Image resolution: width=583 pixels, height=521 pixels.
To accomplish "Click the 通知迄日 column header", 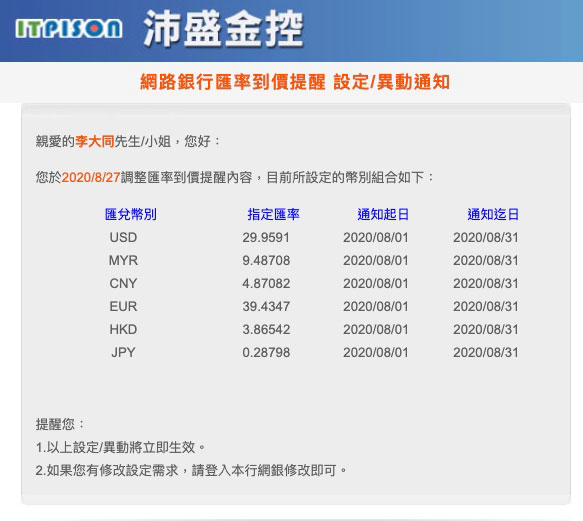I will pyautogui.click(x=493, y=214).
